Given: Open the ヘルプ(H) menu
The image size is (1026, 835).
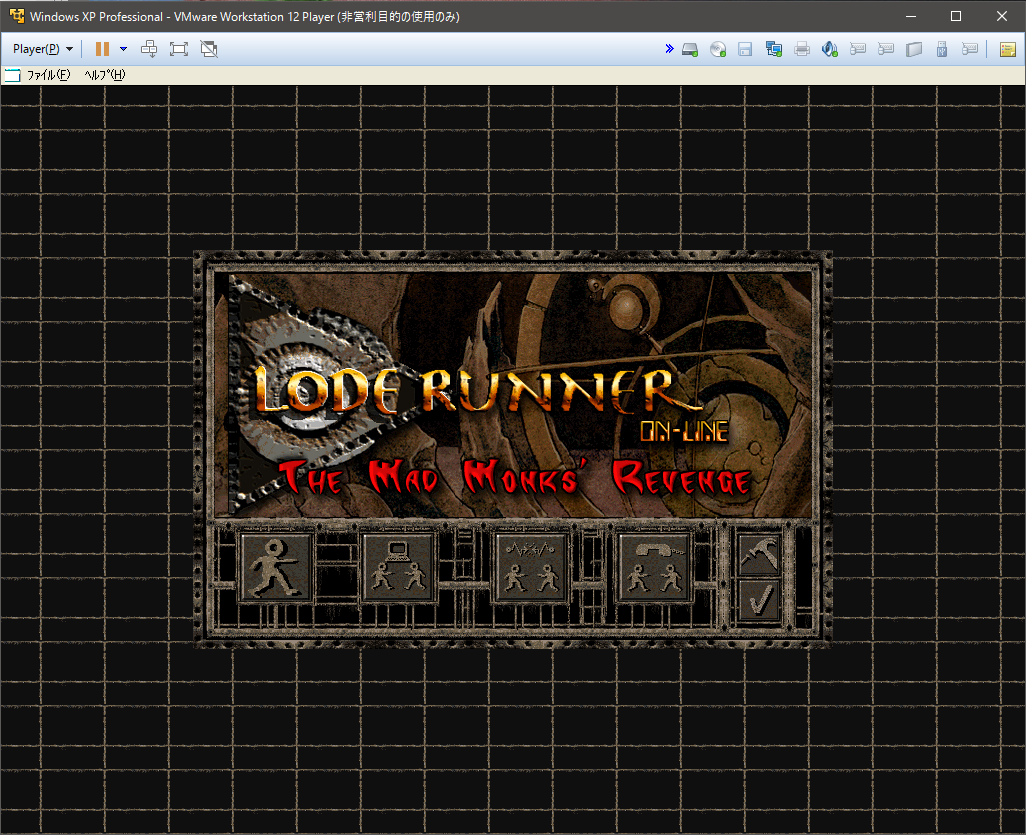Looking at the screenshot, I should point(105,75).
